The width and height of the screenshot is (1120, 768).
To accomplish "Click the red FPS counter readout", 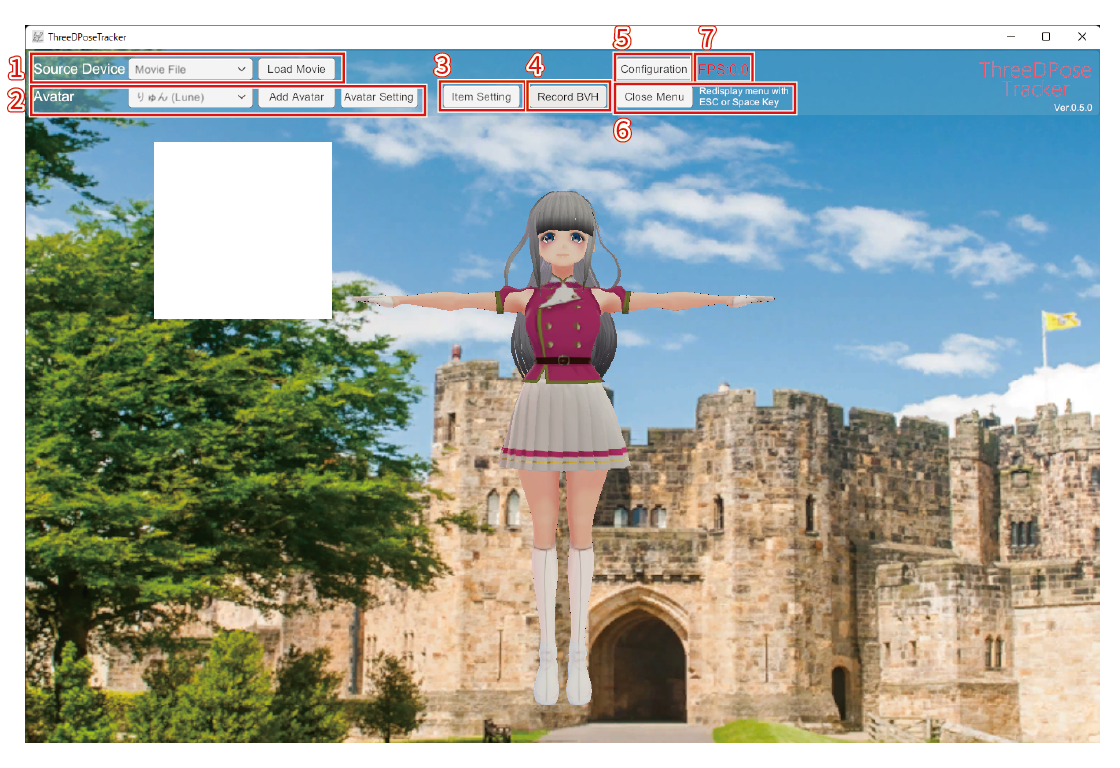I will (x=723, y=69).
